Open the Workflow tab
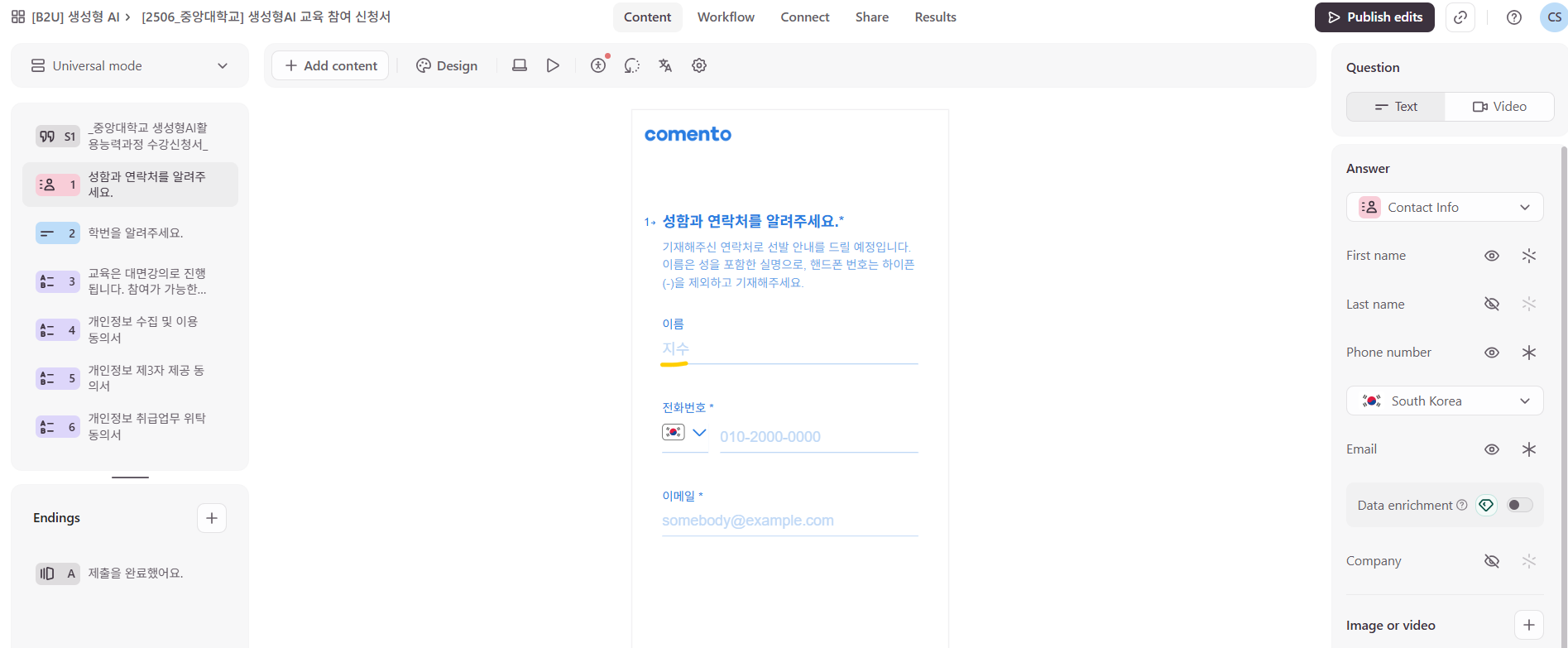Screen dimensions: 1568x648 pos(726,17)
